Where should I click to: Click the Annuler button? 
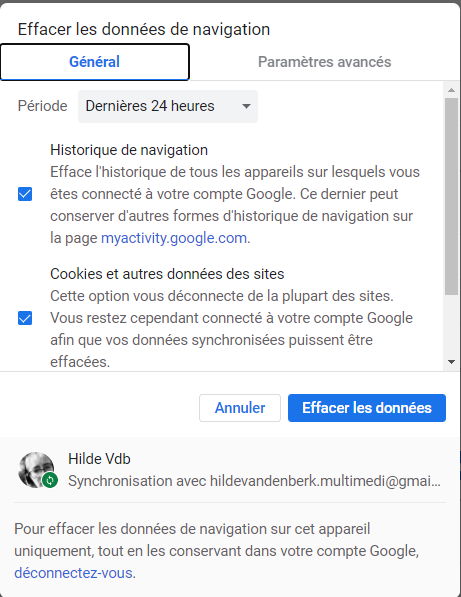[x=240, y=408]
